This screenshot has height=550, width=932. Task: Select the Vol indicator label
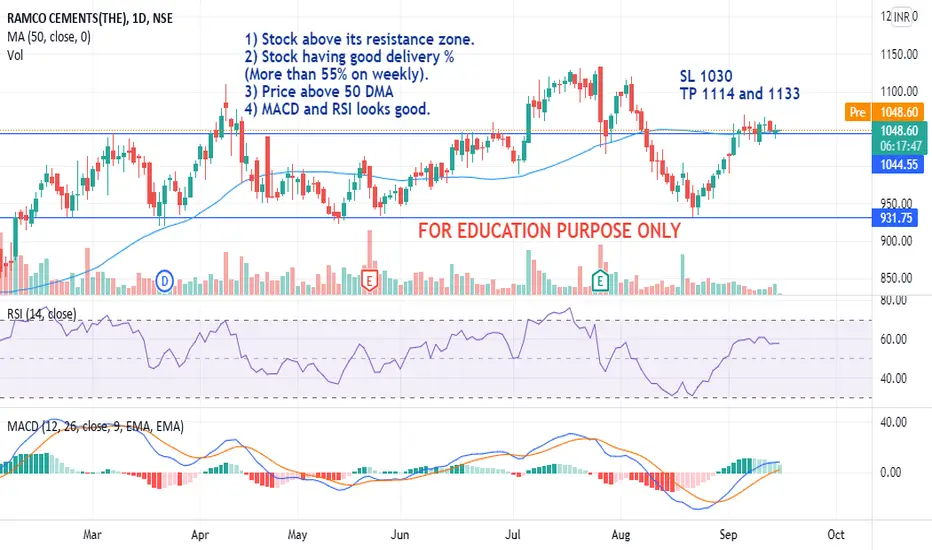point(15,55)
